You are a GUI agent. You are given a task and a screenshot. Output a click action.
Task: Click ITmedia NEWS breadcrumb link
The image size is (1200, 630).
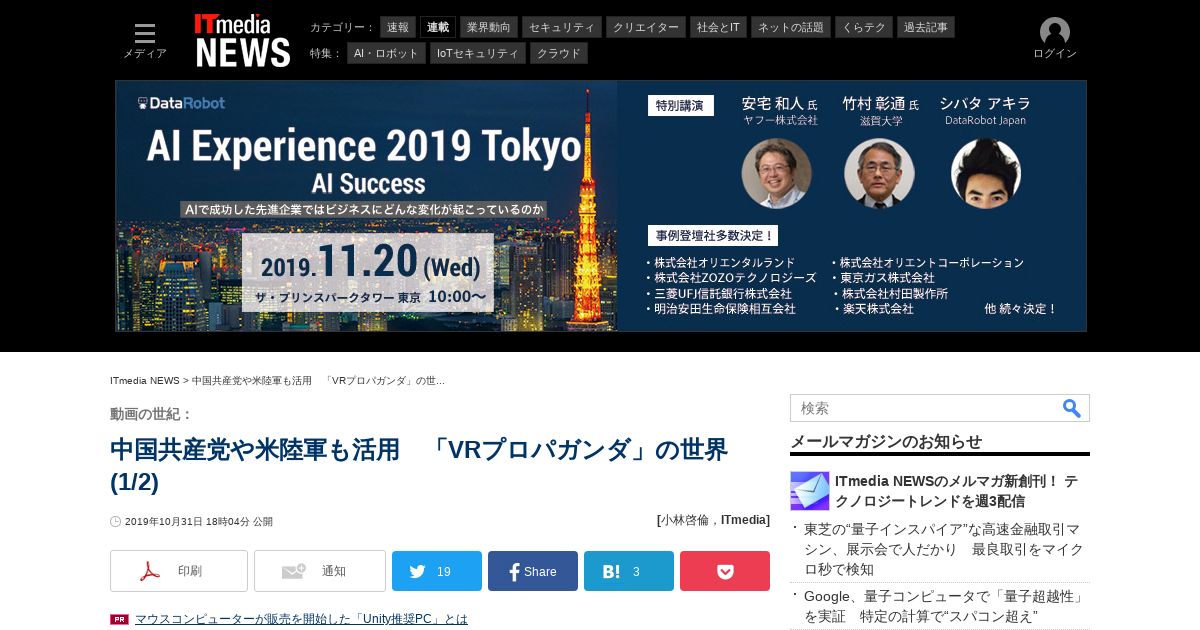click(145, 381)
